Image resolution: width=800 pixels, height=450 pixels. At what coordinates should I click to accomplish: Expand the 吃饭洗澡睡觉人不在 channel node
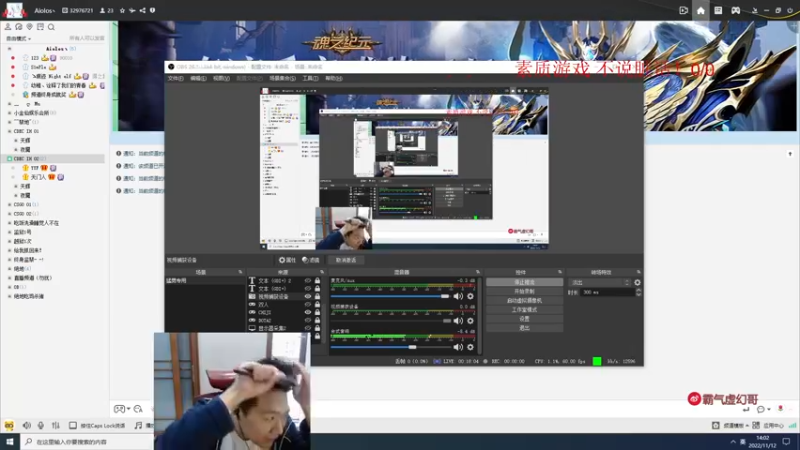9,223
